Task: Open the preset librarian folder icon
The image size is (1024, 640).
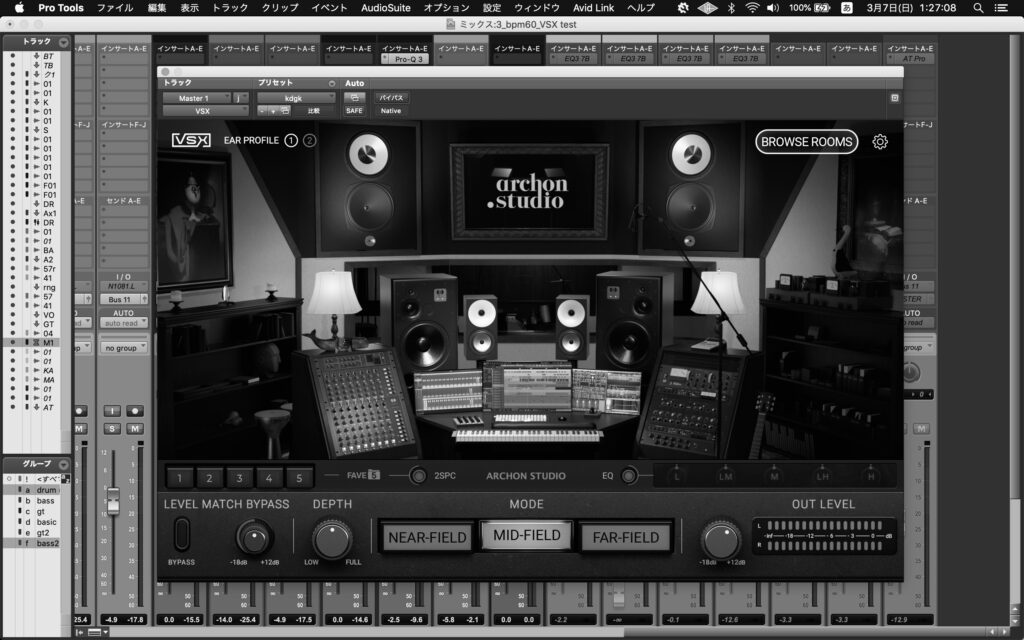Action: point(285,111)
